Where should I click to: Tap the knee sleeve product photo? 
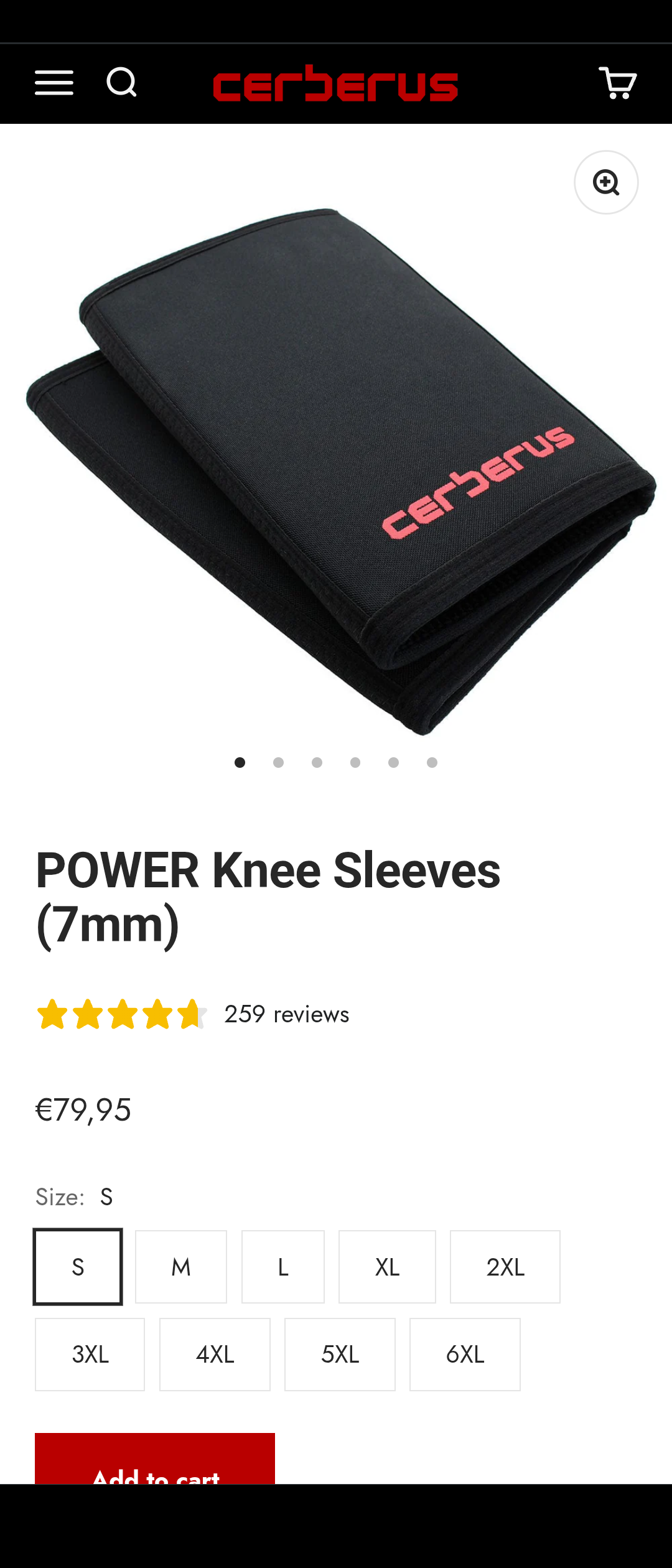click(x=341, y=472)
